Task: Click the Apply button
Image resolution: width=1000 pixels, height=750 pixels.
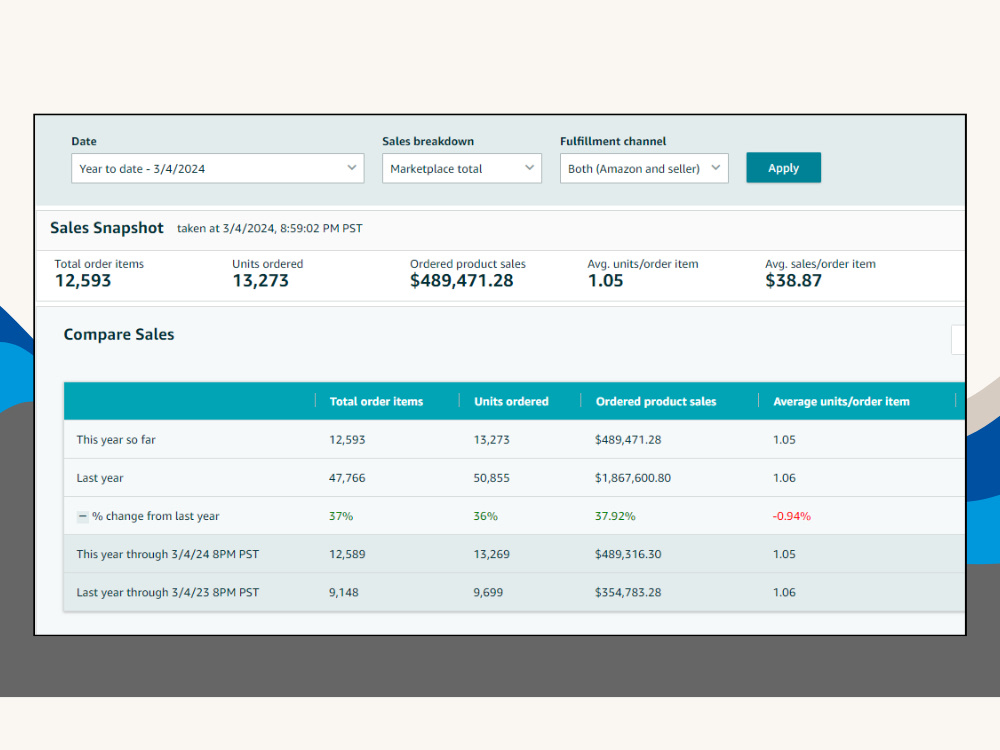Action: [783, 168]
